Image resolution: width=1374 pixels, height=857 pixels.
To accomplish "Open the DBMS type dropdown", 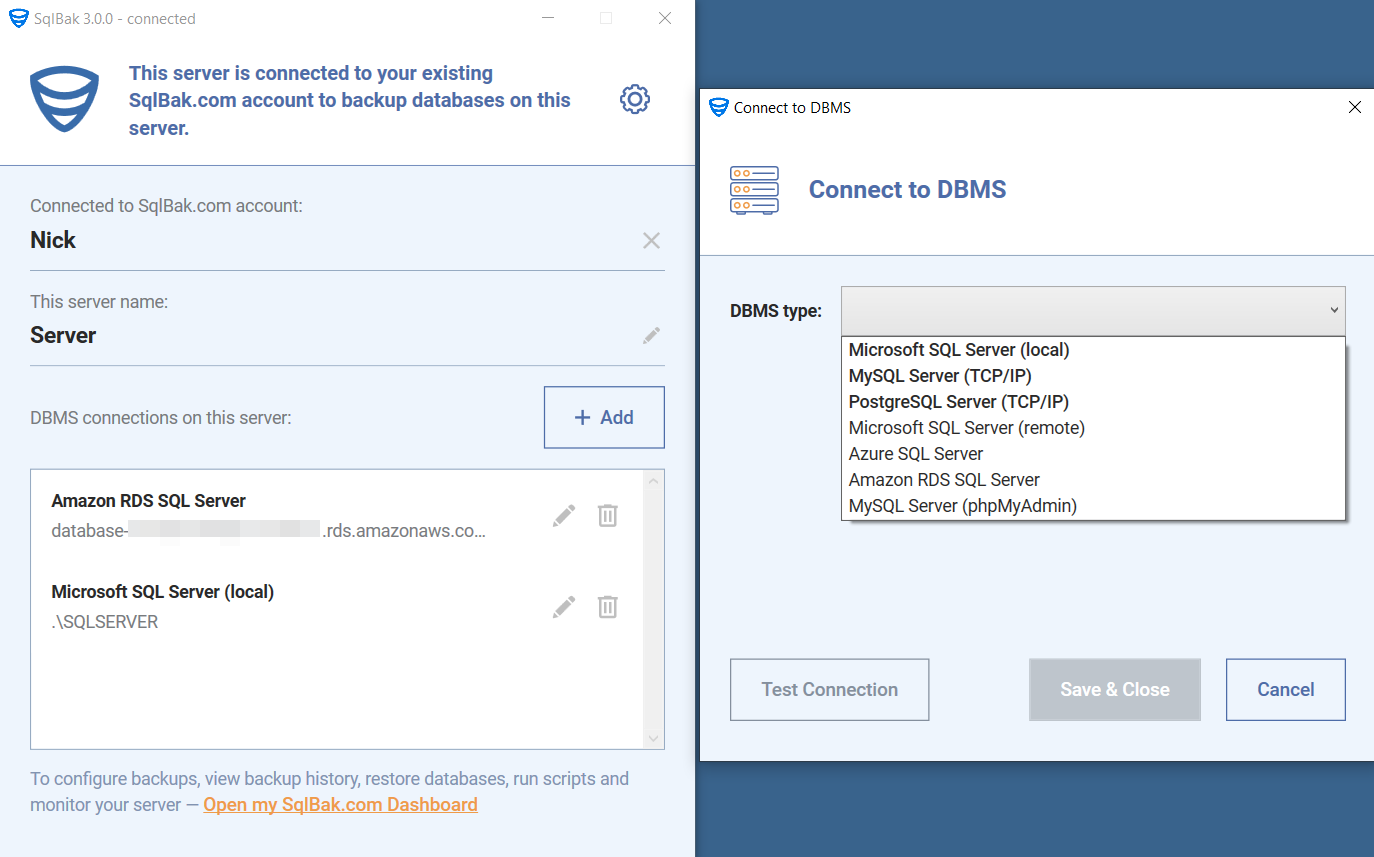I will [1093, 310].
